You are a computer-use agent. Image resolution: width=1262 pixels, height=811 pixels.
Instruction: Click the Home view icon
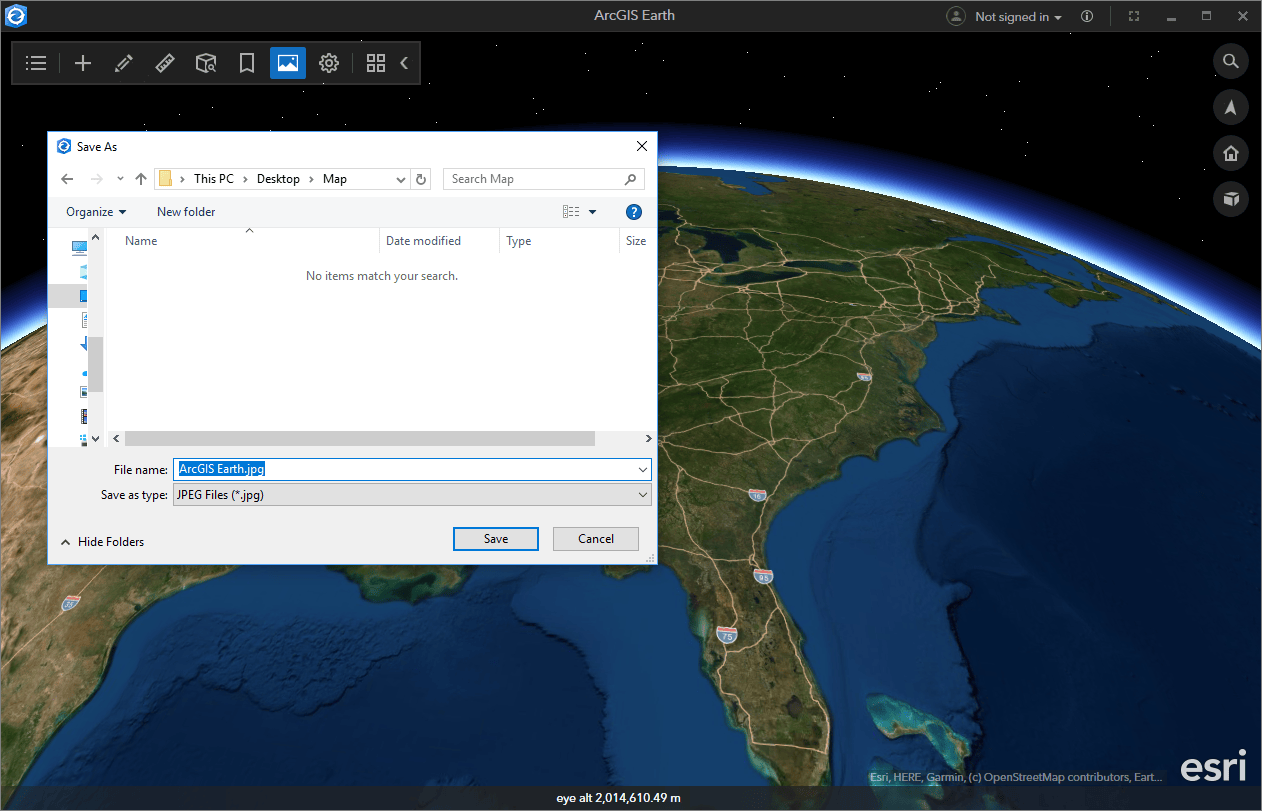click(1231, 153)
